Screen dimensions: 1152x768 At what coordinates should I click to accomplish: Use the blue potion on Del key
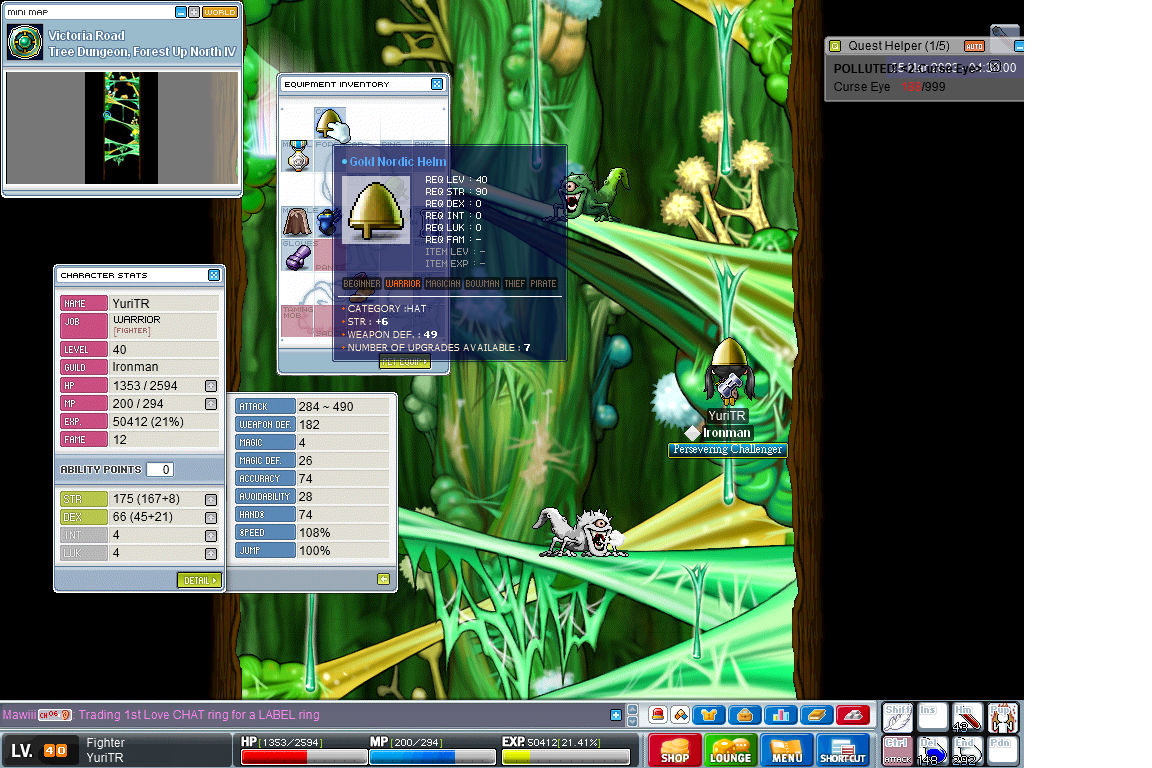[x=933, y=750]
